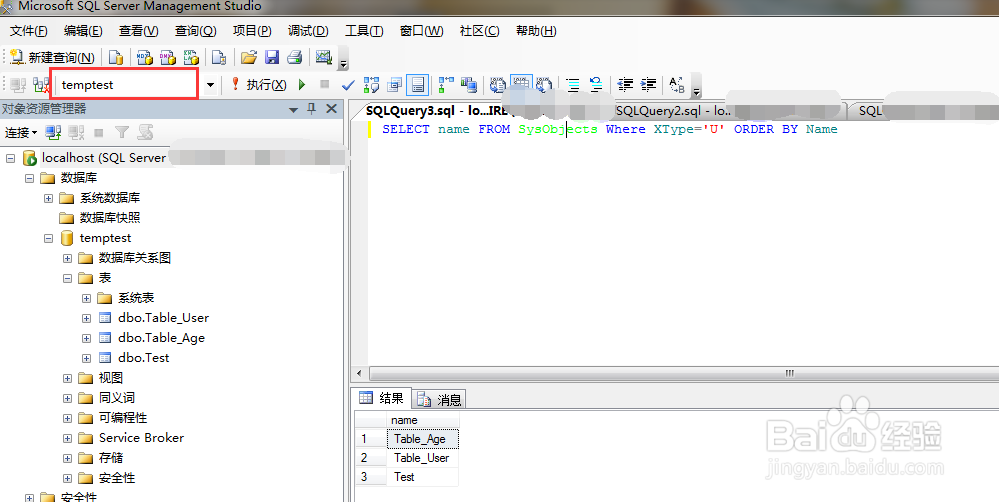The height and width of the screenshot is (502, 999).
Task: Open the 查询(Q) menu
Action: (x=196, y=31)
